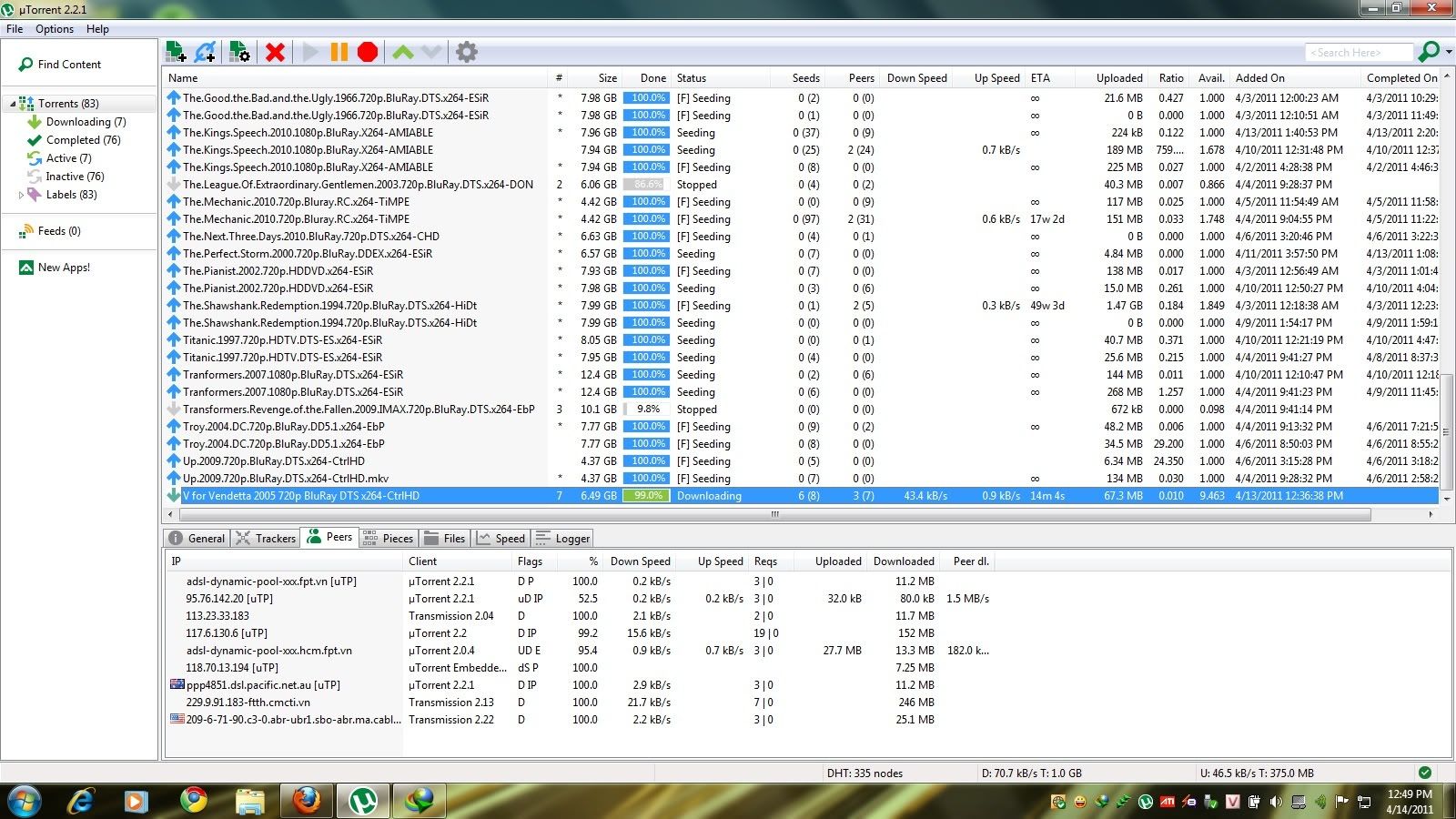Switch to the Trackers tab

[x=266, y=538]
